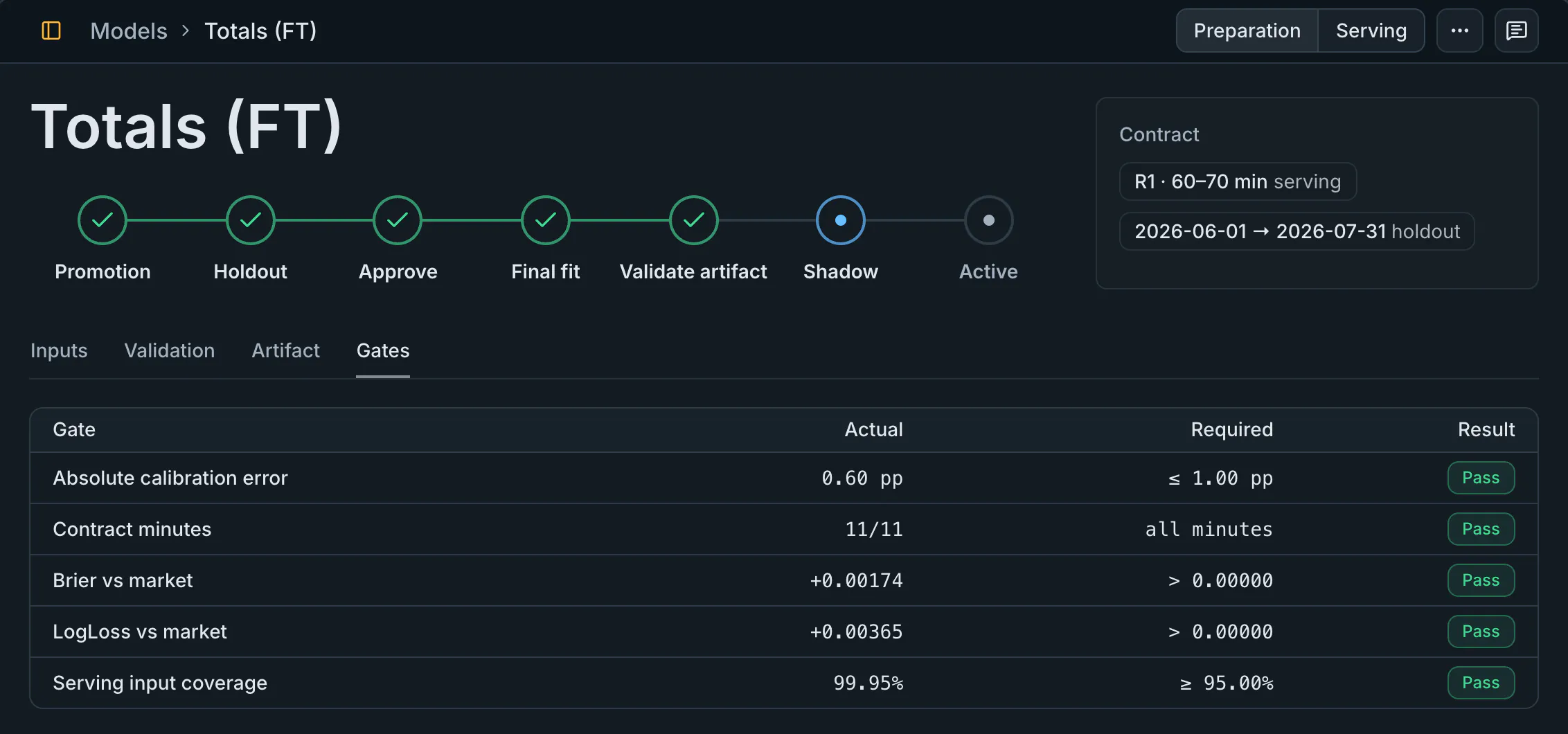This screenshot has width=1568, height=734.
Task: Click the 2026-06-01 to 2026-07-31 holdout chip
Action: [x=1297, y=231]
